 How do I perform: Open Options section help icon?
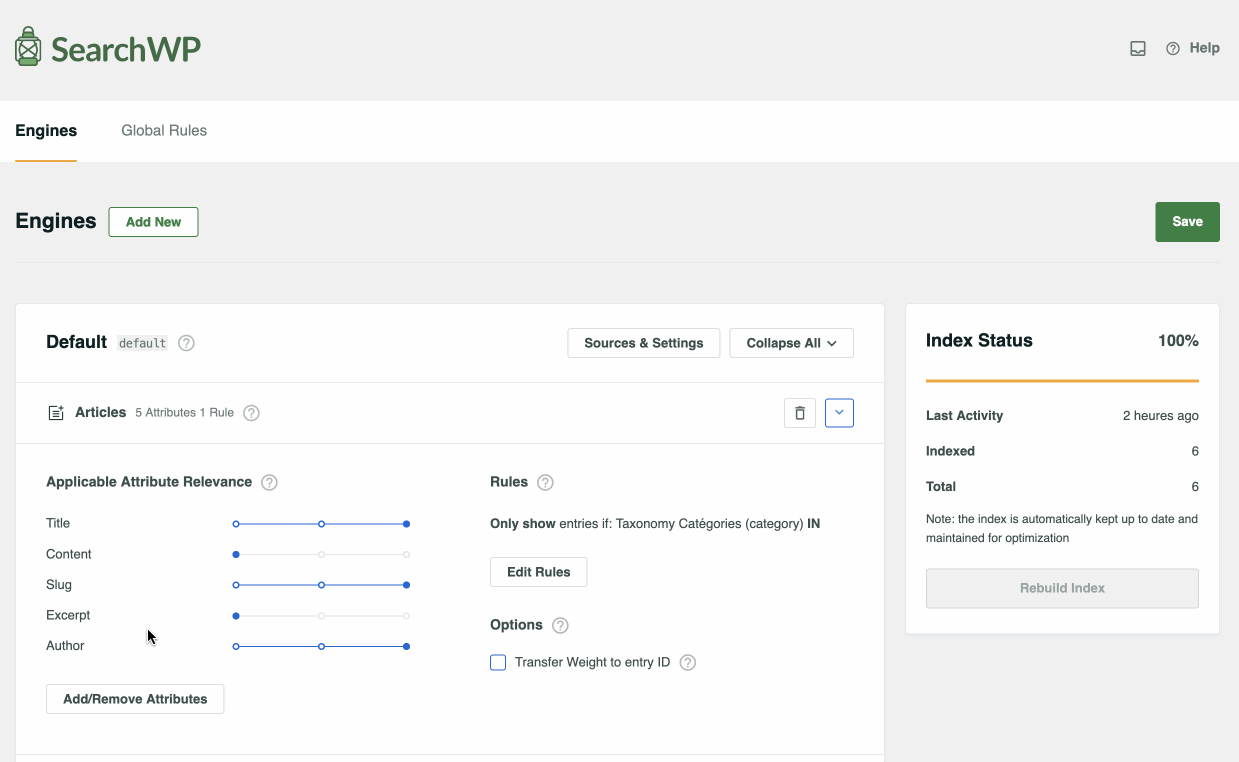tap(560, 625)
